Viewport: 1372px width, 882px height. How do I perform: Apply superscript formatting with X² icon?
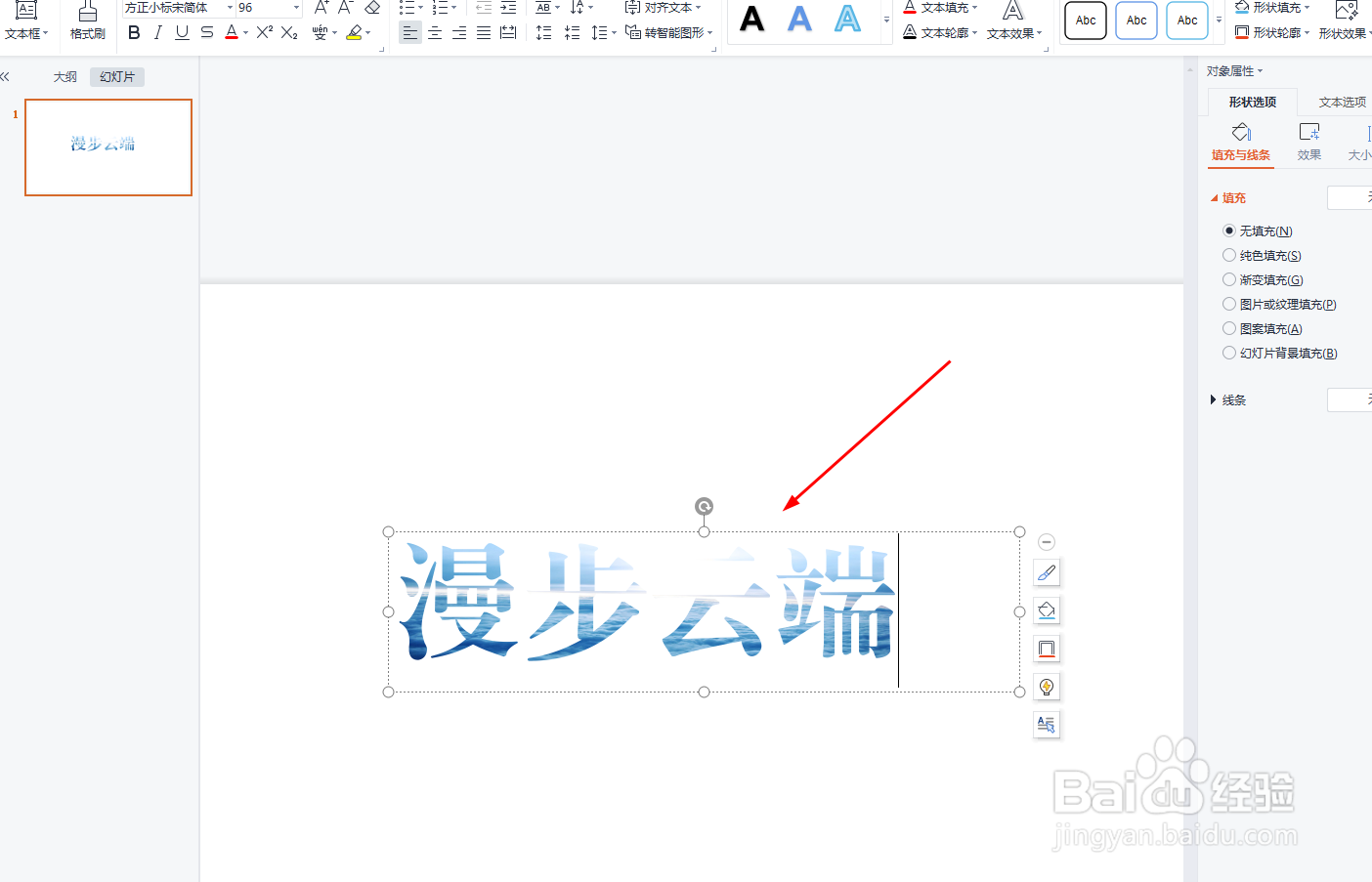click(263, 32)
